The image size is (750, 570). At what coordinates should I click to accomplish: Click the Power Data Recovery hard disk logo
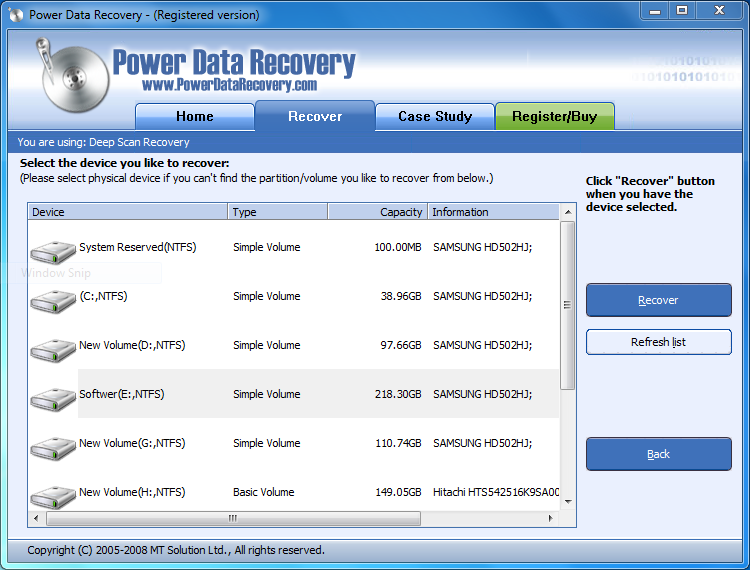(72, 76)
